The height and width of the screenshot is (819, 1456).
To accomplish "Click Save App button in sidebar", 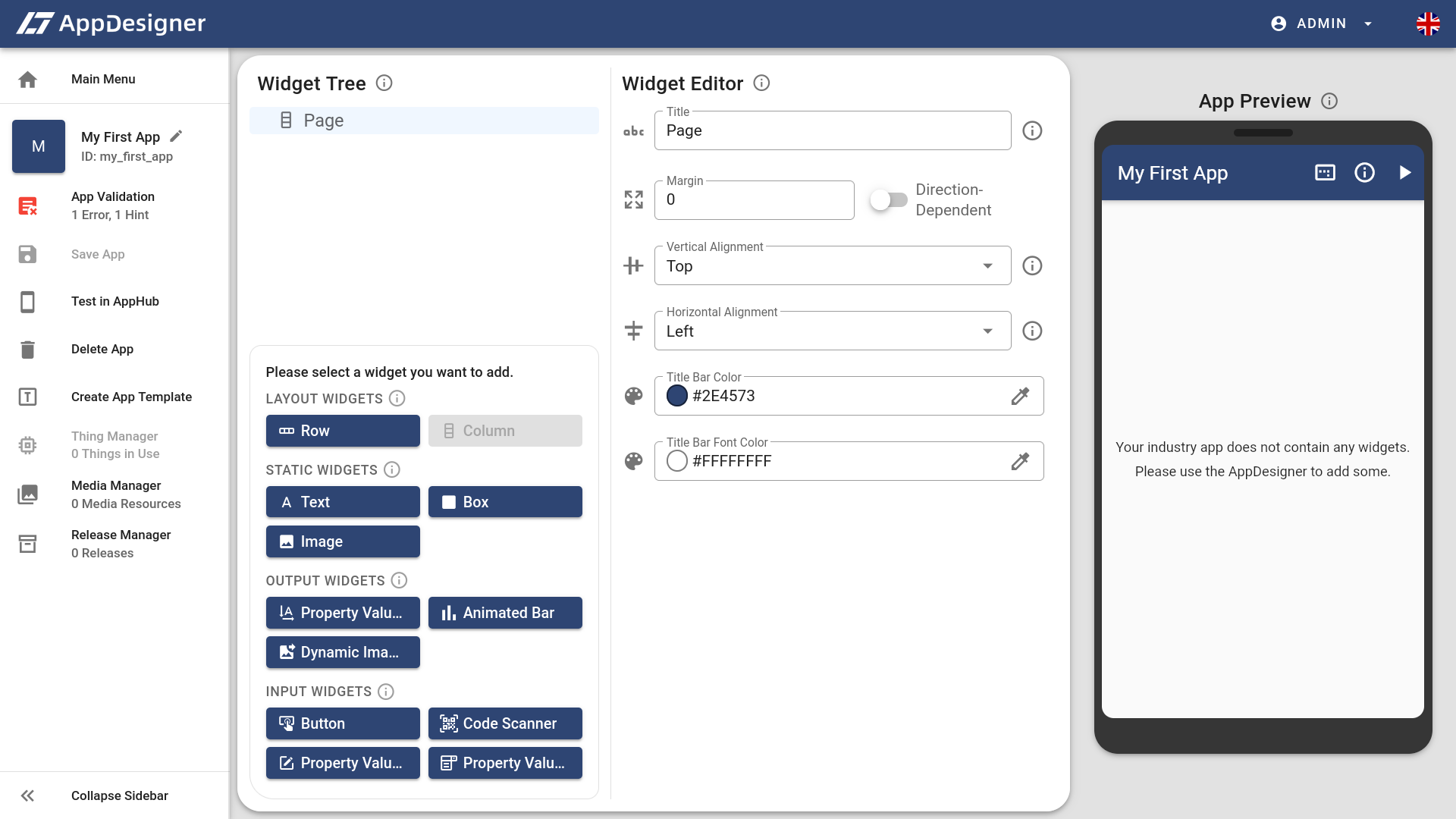I will pyautogui.click(x=98, y=255).
